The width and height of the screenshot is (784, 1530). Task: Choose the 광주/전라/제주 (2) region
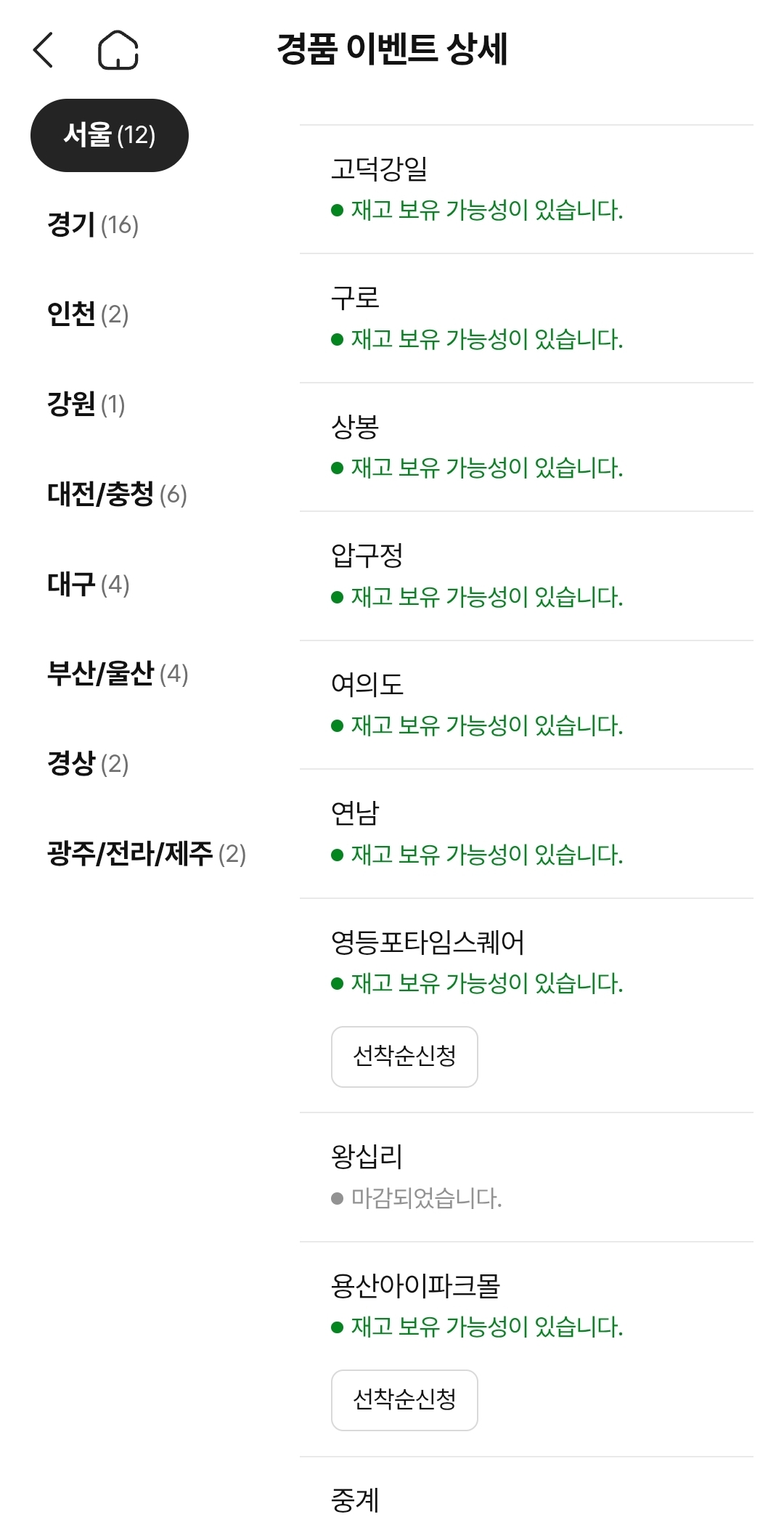click(147, 853)
